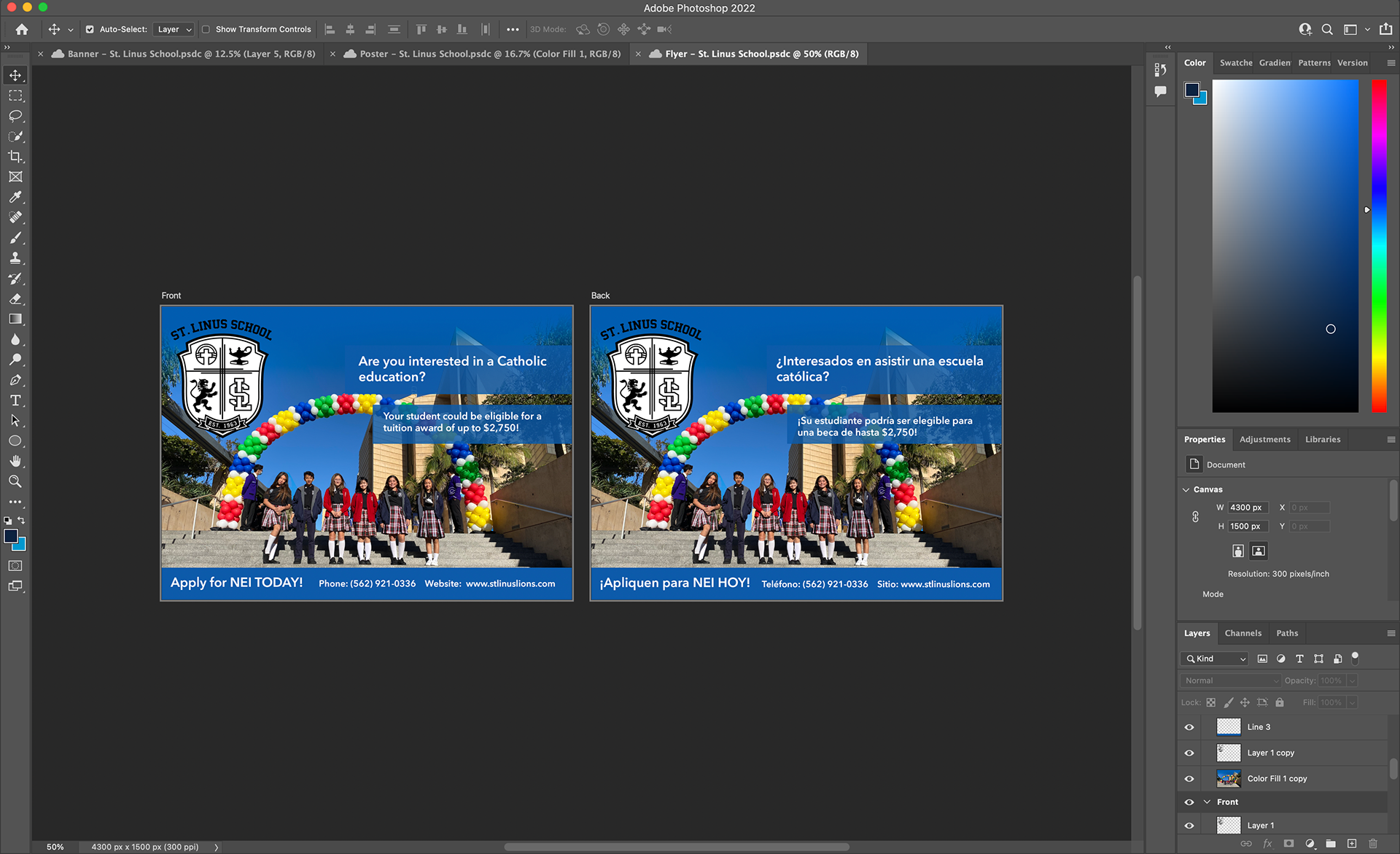Select the Rectangular Marquee tool
Viewport: 1400px width, 854px height.
point(15,96)
